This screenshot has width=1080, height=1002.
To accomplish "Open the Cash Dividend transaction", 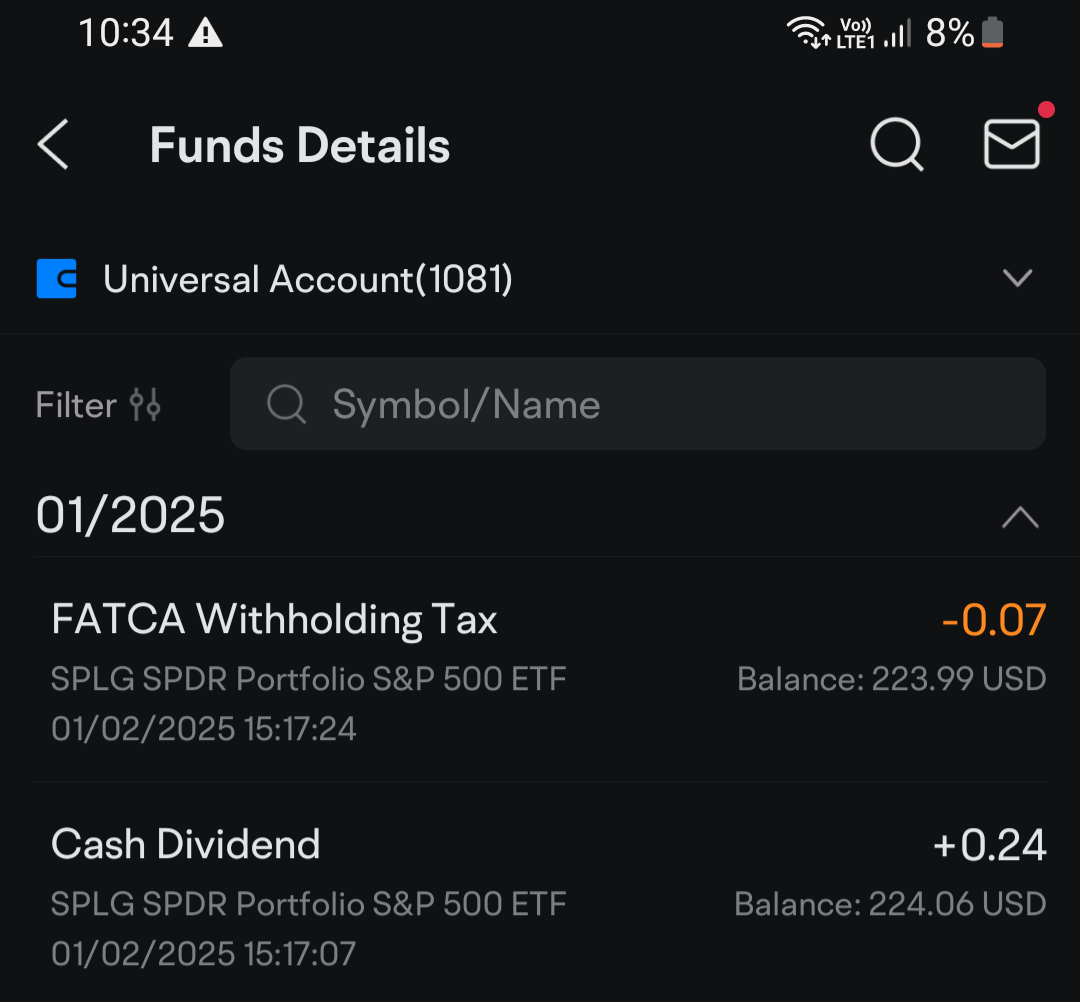I will (x=186, y=844).
